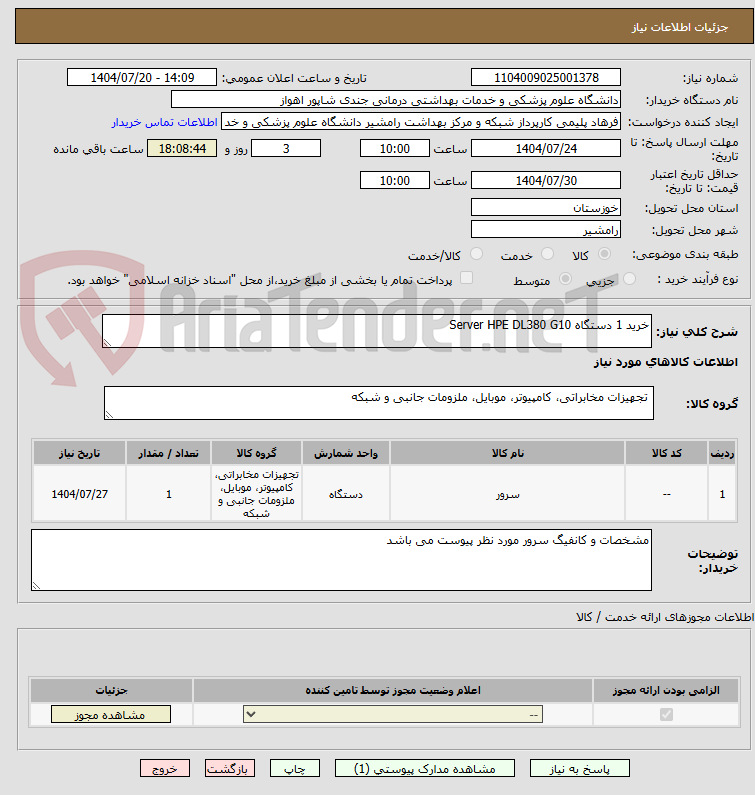Select the جزیی purchase type radio

tap(629, 279)
